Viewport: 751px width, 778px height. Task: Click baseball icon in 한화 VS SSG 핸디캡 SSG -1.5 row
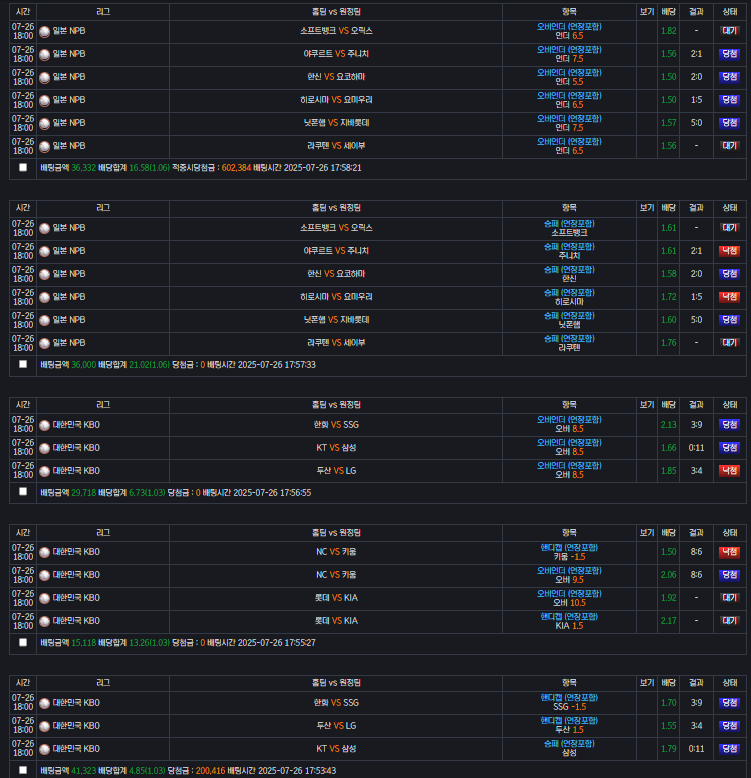point(45,704)
